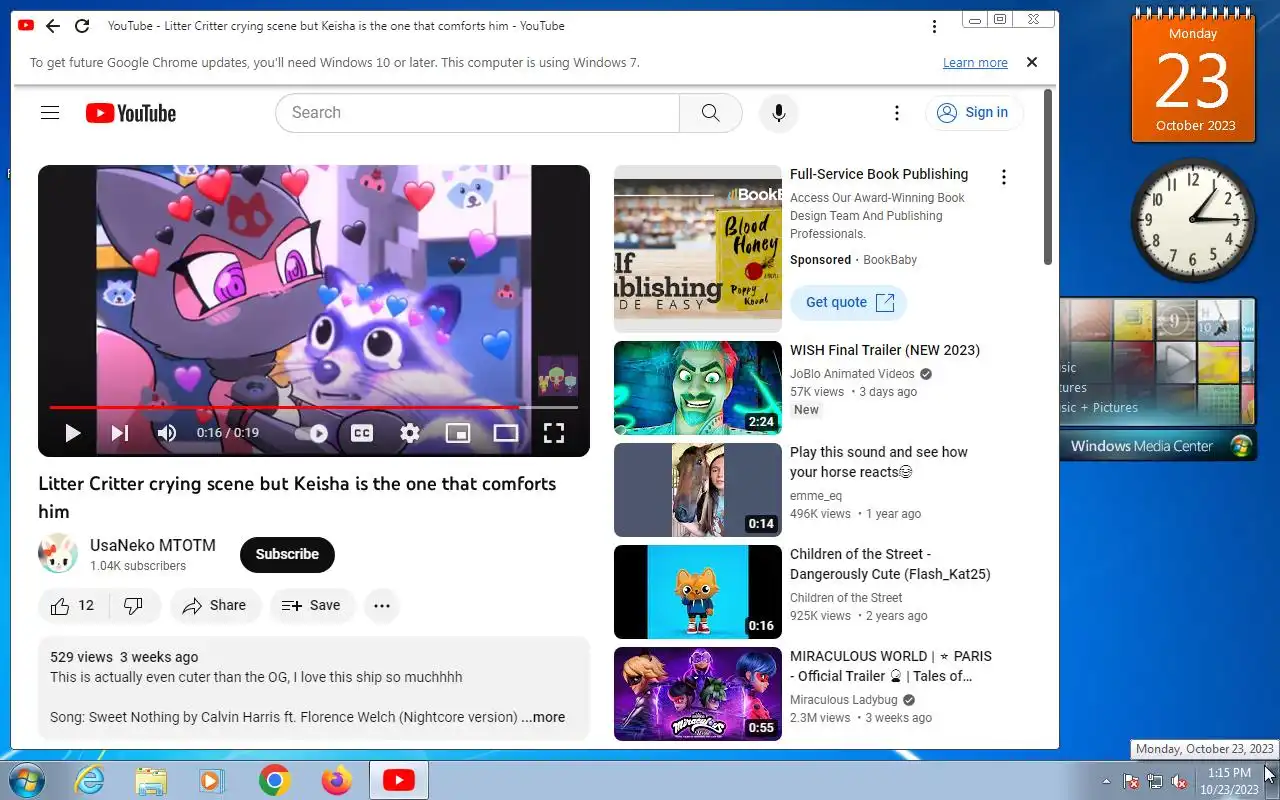
Task: Open more actions ellipsis below video
Action: coord(381,605)
